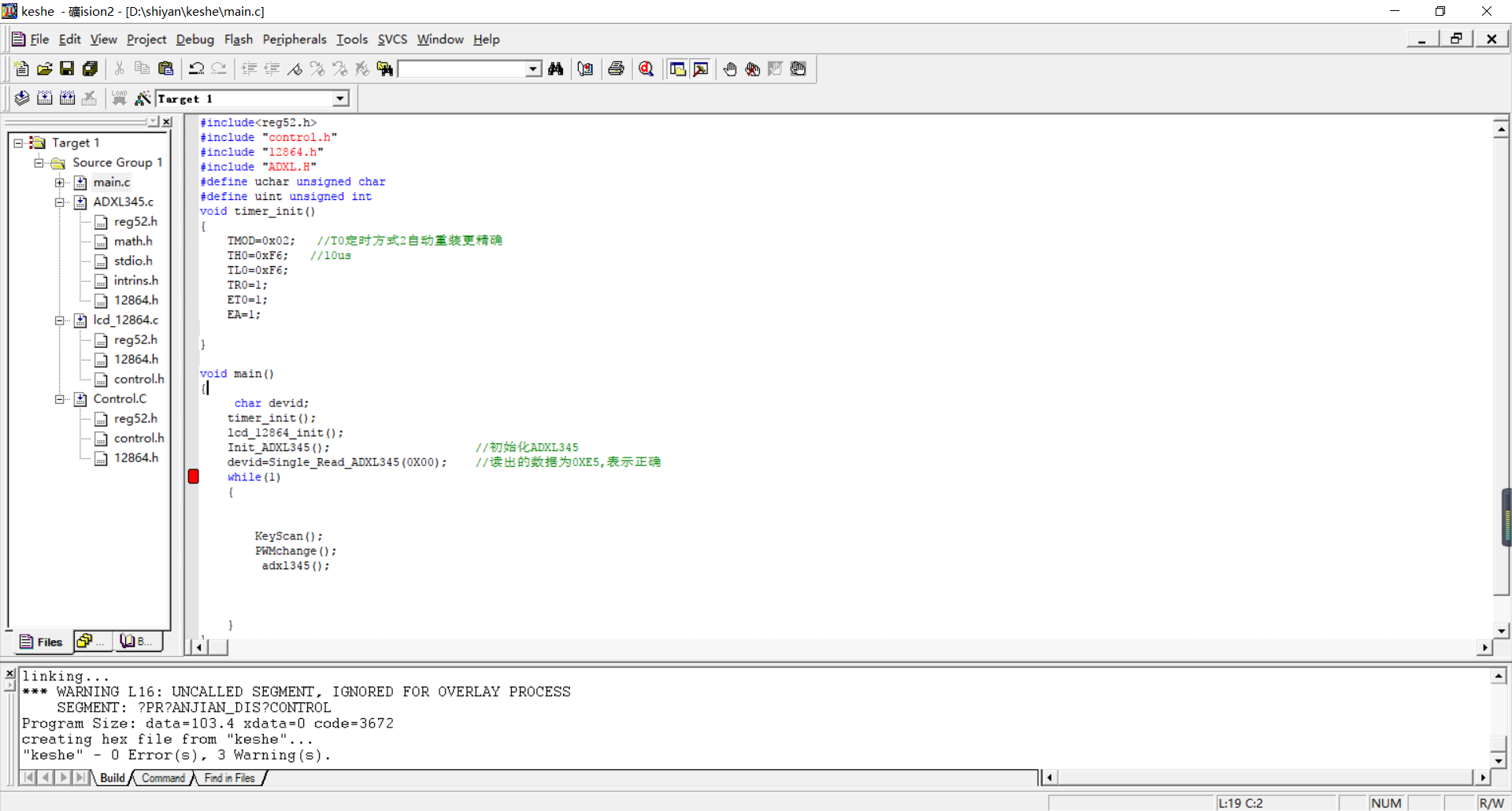The image size is (1512, 811).
Task: Click editor horizontal scrollbar right arrow
Action: pos(1484,647)
